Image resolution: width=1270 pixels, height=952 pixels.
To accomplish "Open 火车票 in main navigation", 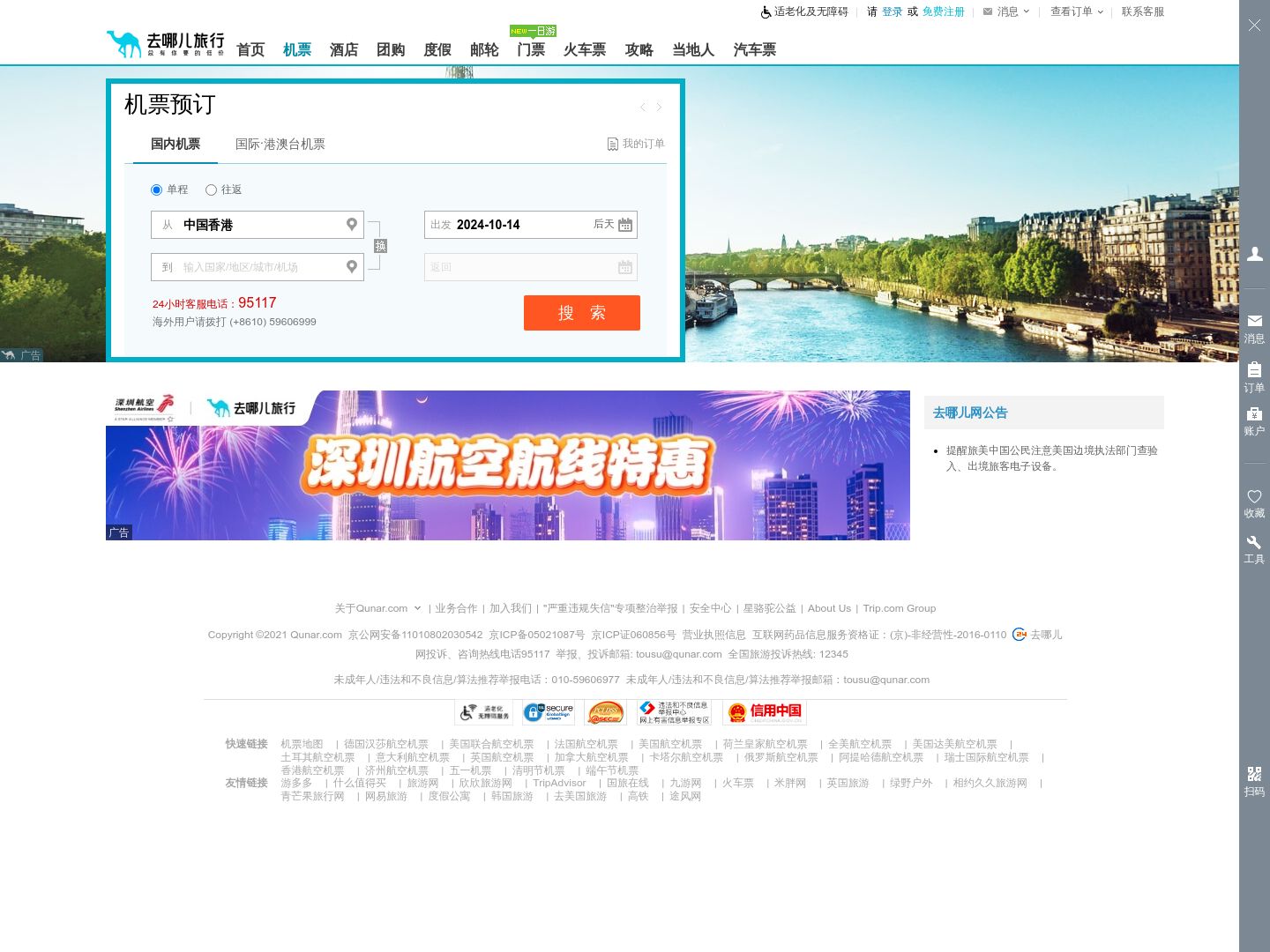I will (585, 50).
